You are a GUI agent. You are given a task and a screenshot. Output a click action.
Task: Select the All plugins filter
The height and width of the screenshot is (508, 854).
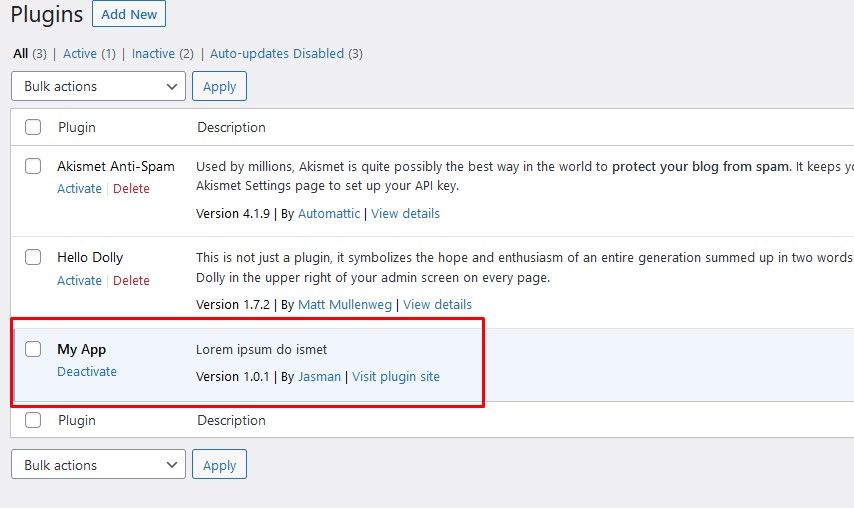[x=20, y=54]
